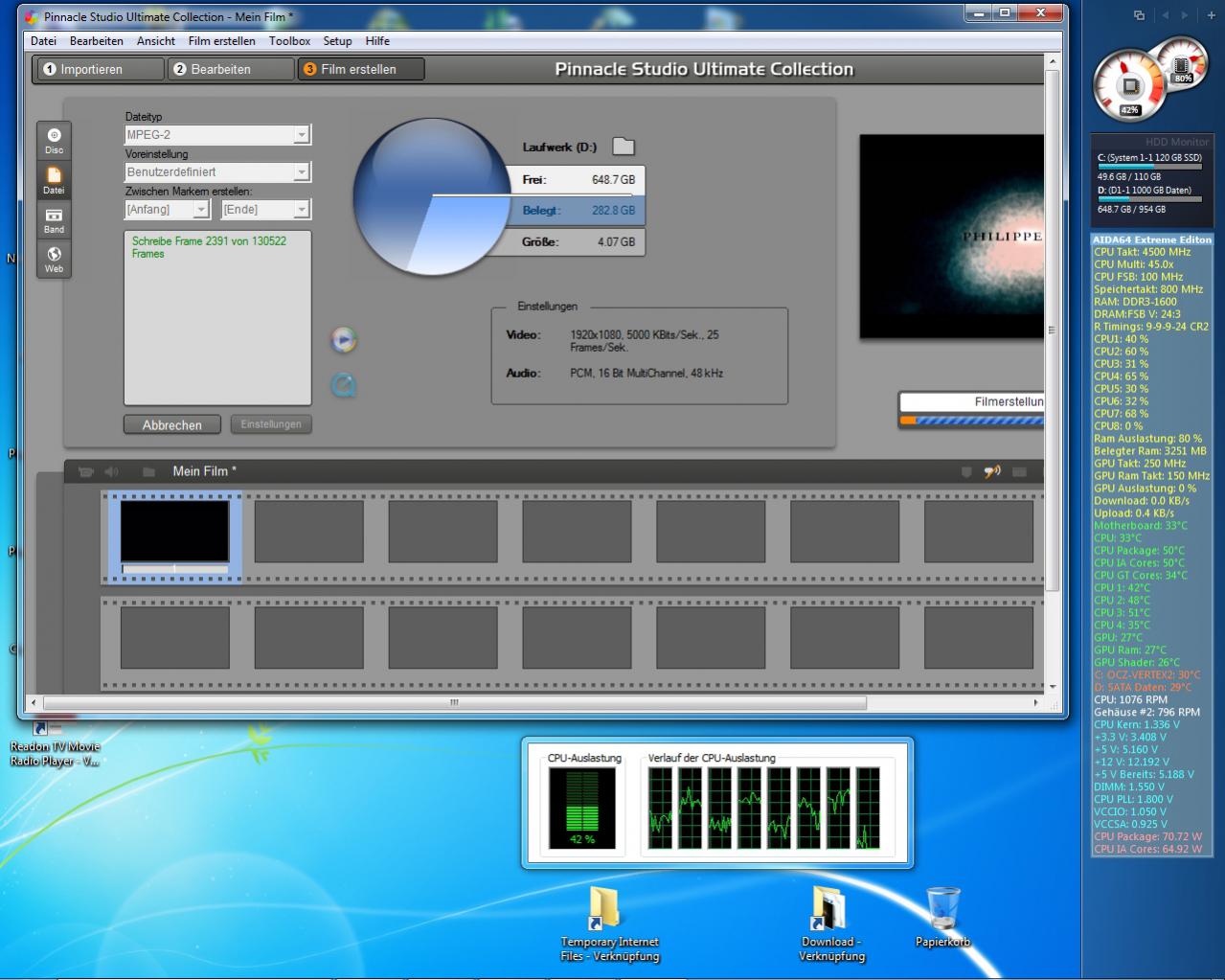The height and width of the screenshot is (980, 1225).
Task: Click 'CPU Takt: 4500 MHz' in AIDA64
Action: point(1142,252)
